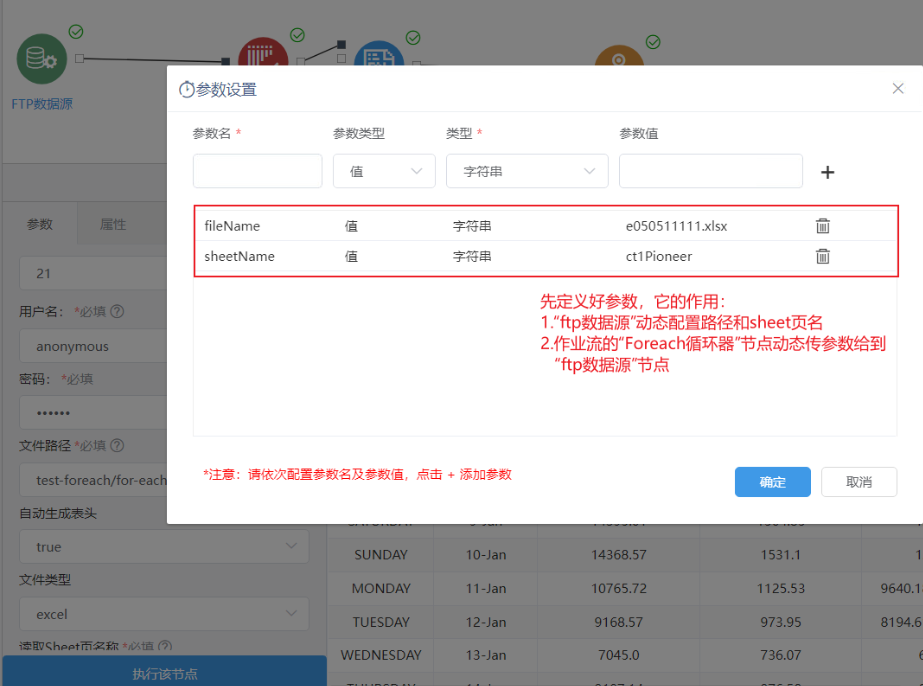Click the green check above red node
923x686 pixels.
pos(297,35)
